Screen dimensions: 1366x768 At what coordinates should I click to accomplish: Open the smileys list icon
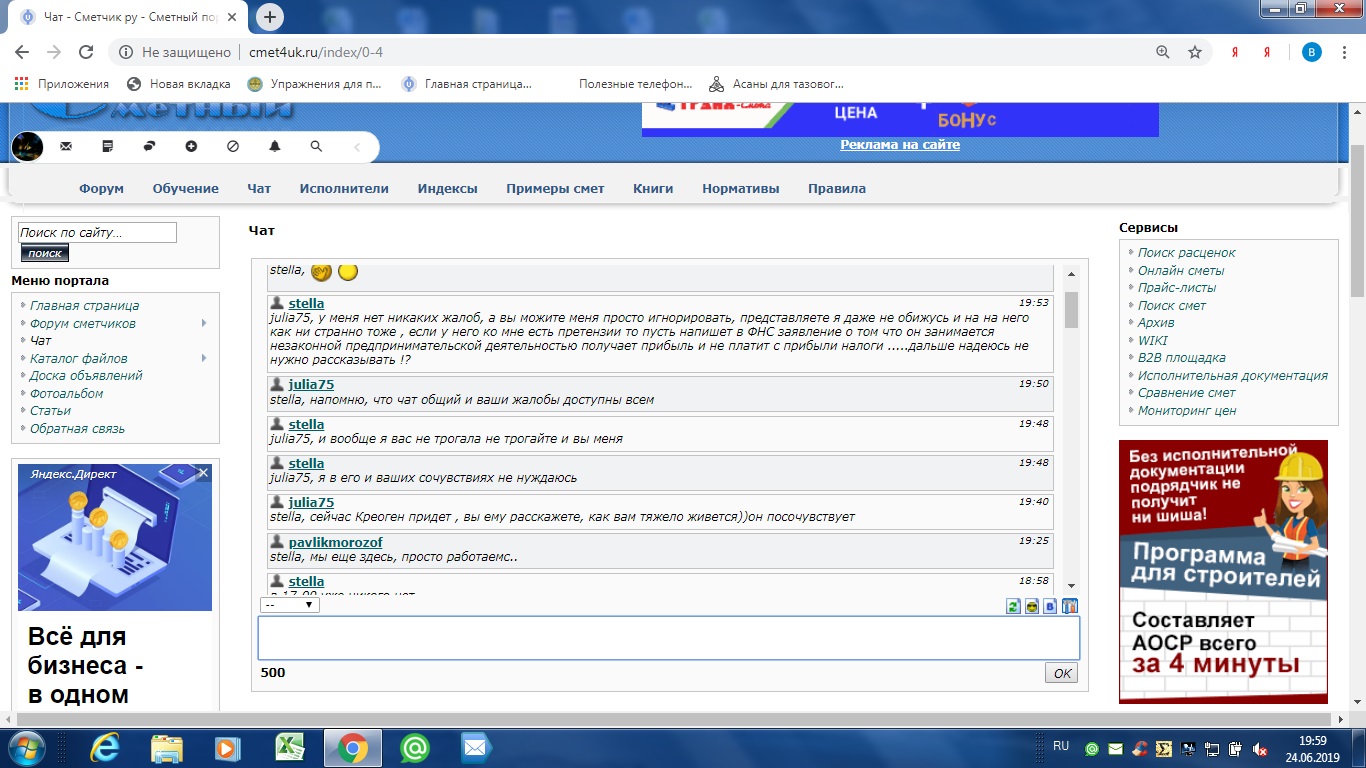(1032, 606)
